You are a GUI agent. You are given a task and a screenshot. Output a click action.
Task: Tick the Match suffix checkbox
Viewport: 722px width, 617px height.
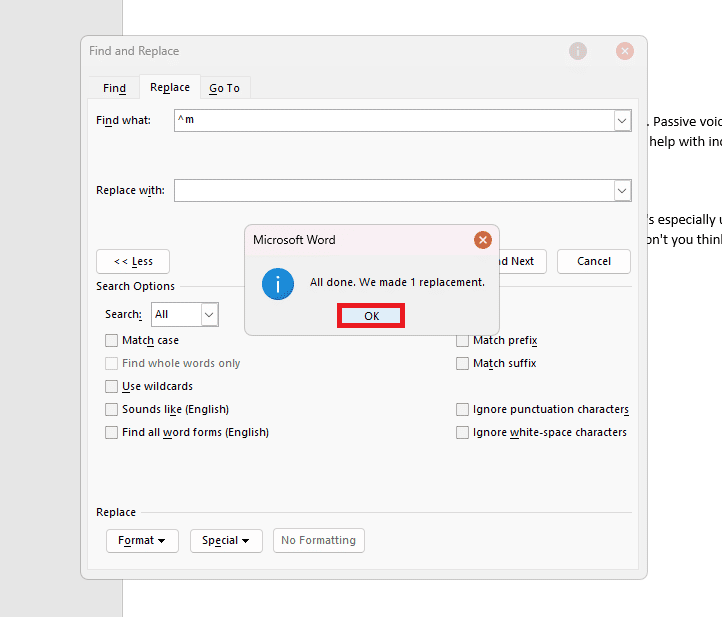click(x=462, y=364)
